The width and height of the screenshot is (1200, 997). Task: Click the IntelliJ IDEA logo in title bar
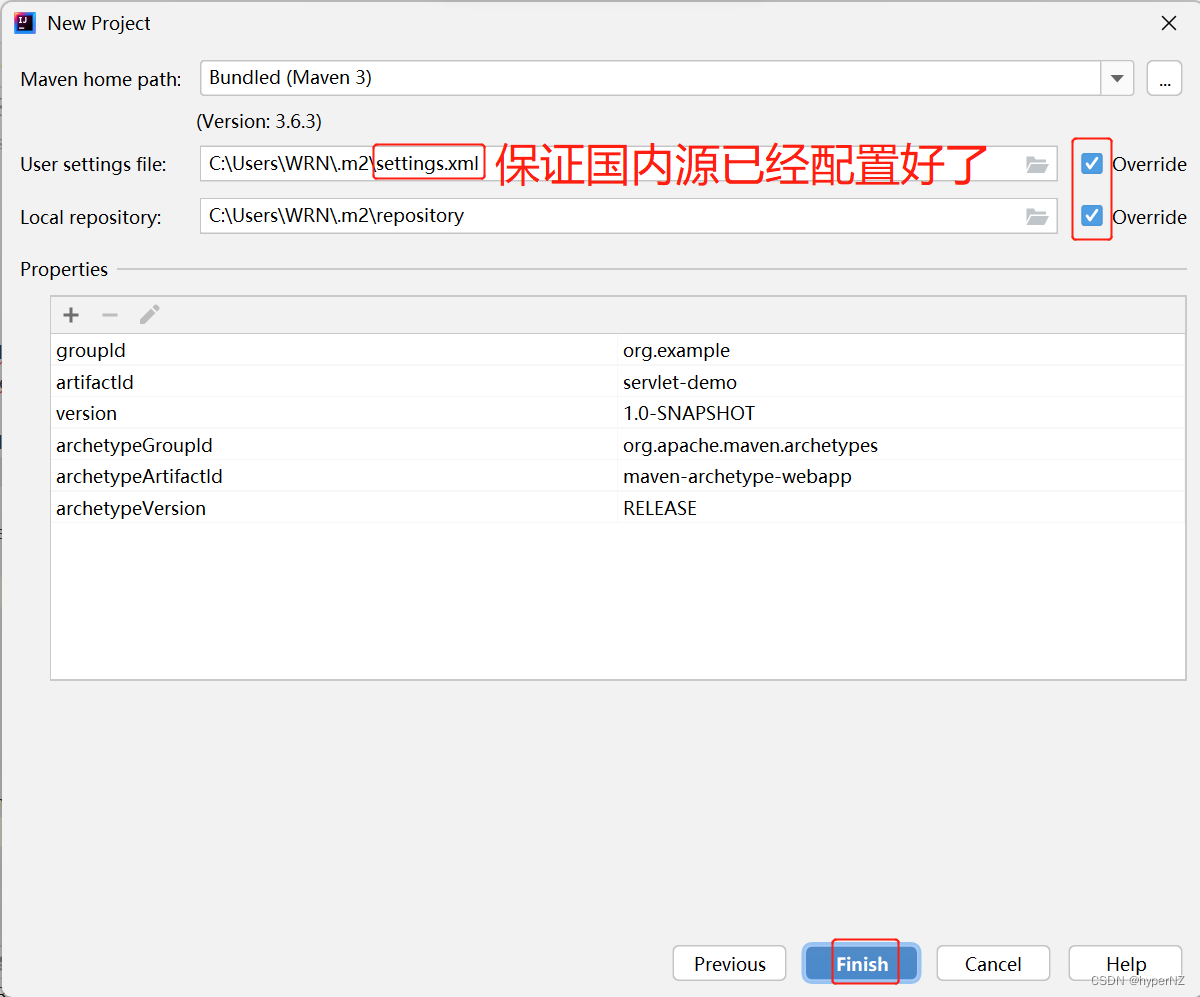point(25,23)
